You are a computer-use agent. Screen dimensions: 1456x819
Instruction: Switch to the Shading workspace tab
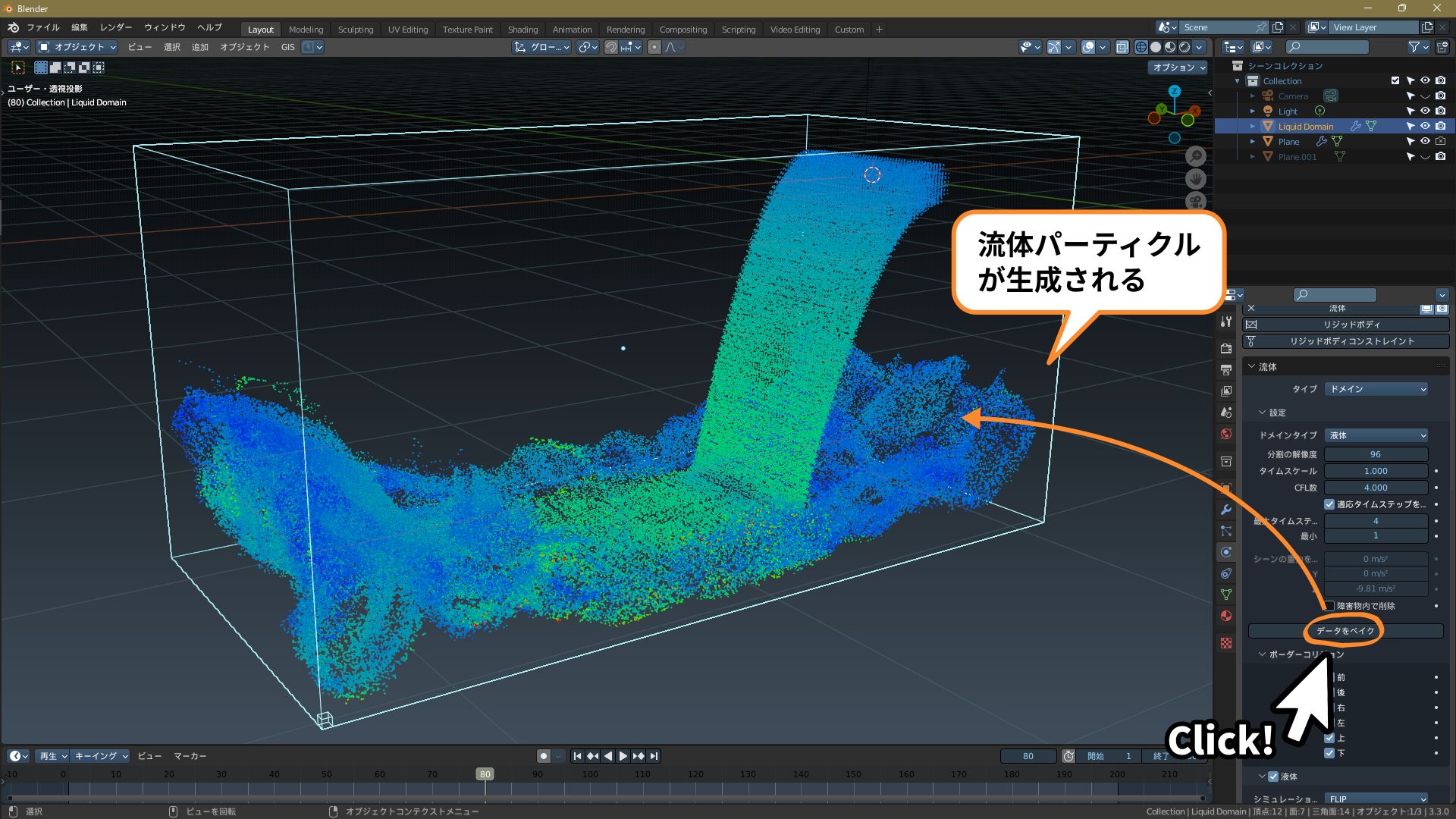pyautogui.click(x=522, y=30)
